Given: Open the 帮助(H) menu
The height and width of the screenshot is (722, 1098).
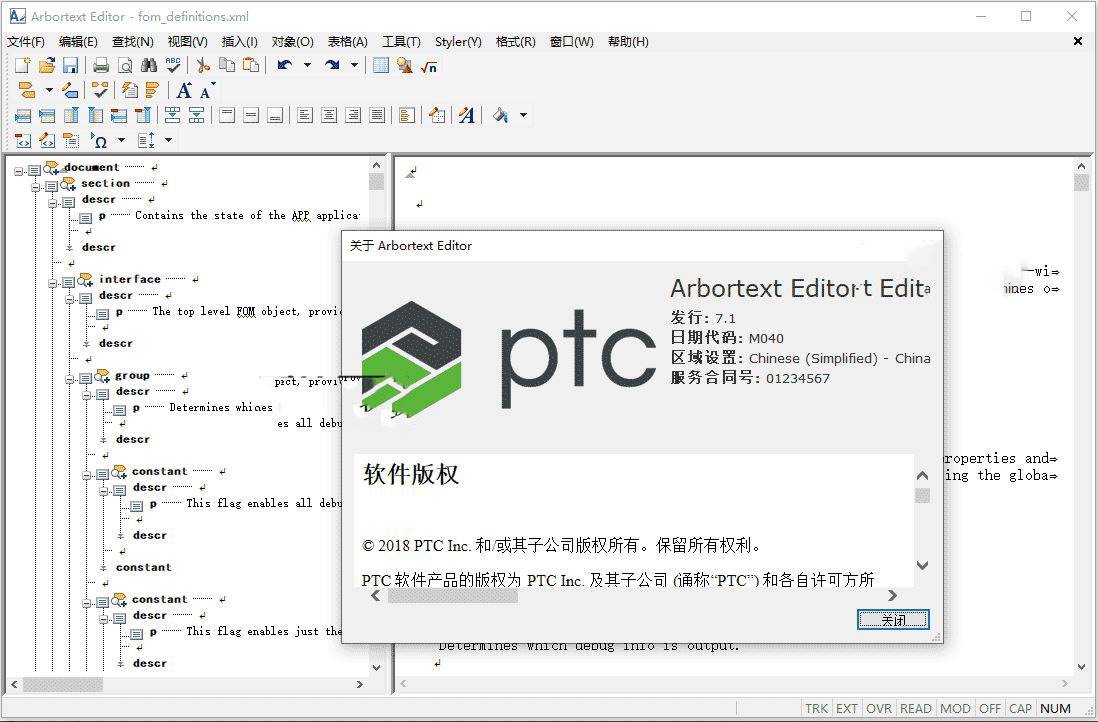Looking at the screenshot, I should pos(628,41).
